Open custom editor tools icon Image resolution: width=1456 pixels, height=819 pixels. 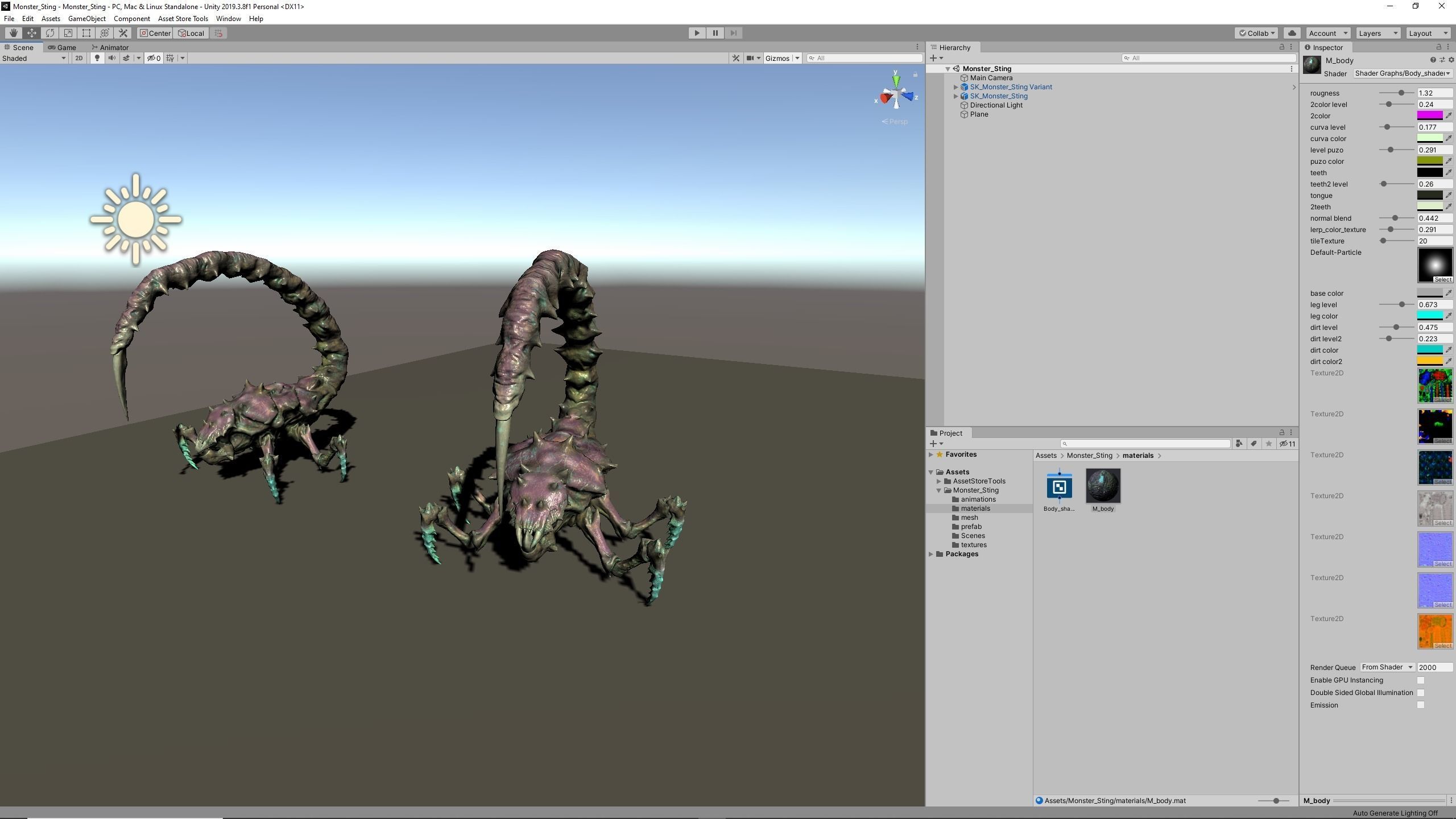click(123, 33)
